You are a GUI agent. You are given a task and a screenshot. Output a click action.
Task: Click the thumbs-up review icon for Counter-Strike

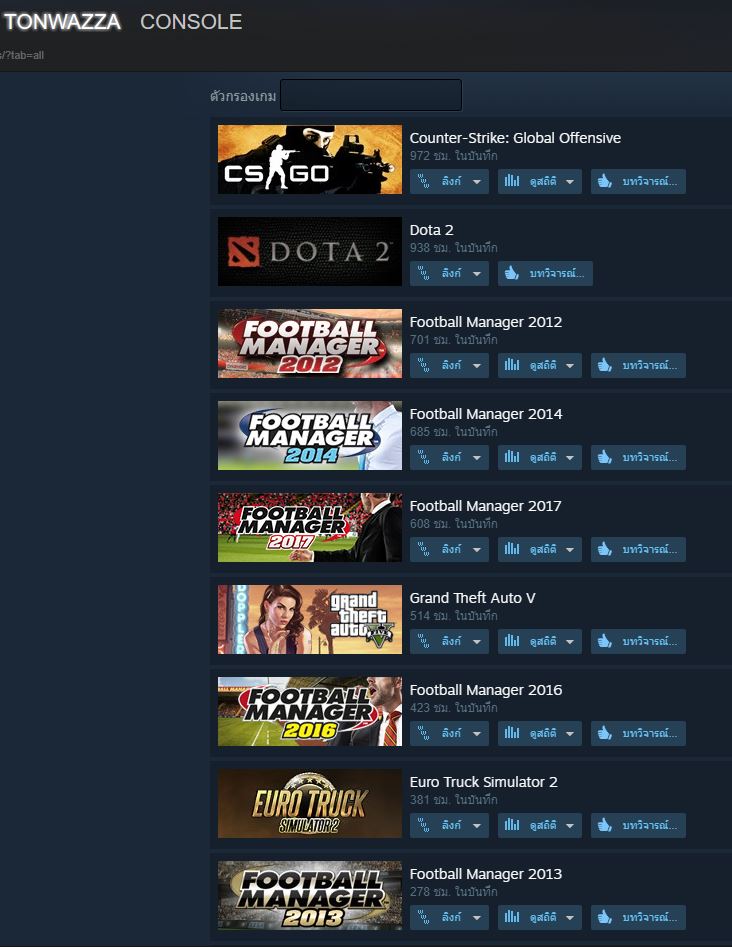pos(605,181)
